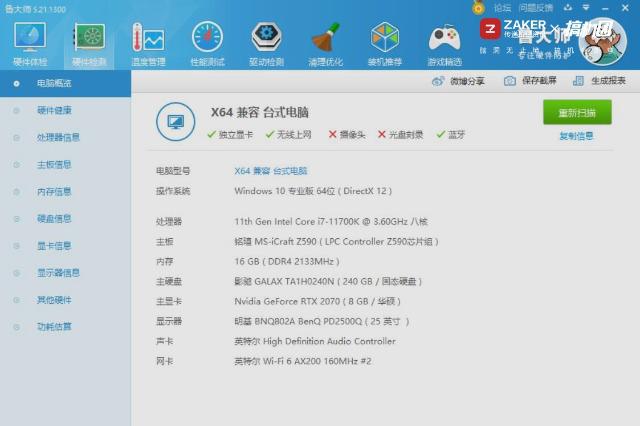
Task: Click the X64 兼容 台式电脑 heading
Action: (x=260, y=113)
